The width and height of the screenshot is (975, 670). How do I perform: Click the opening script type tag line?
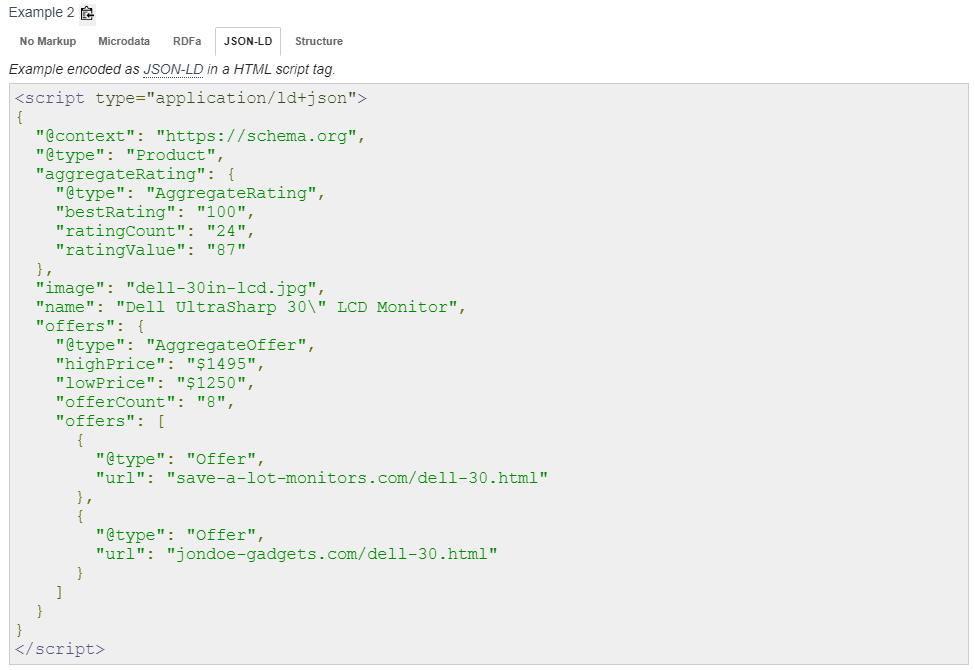pyautogui.click(x=191, y=98)
